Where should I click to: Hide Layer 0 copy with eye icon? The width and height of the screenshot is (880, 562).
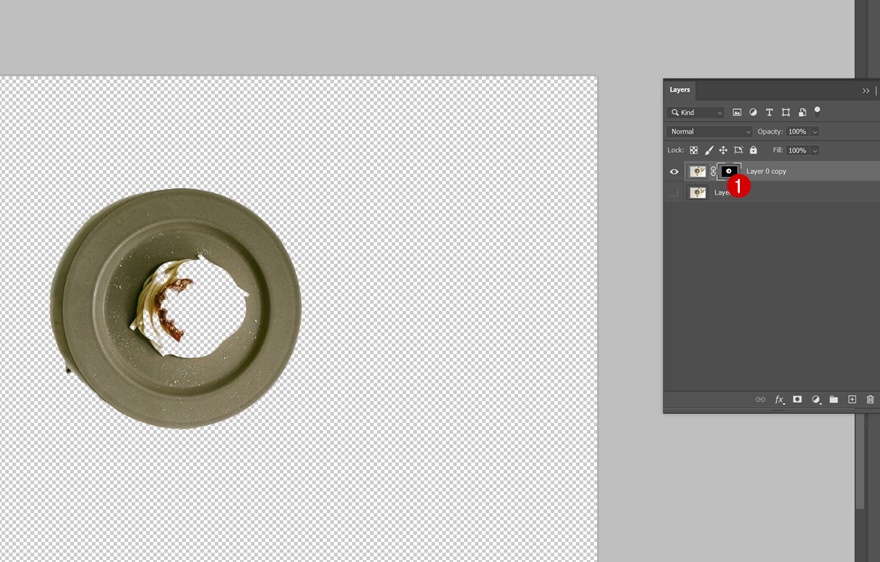(x=674, y=171)
